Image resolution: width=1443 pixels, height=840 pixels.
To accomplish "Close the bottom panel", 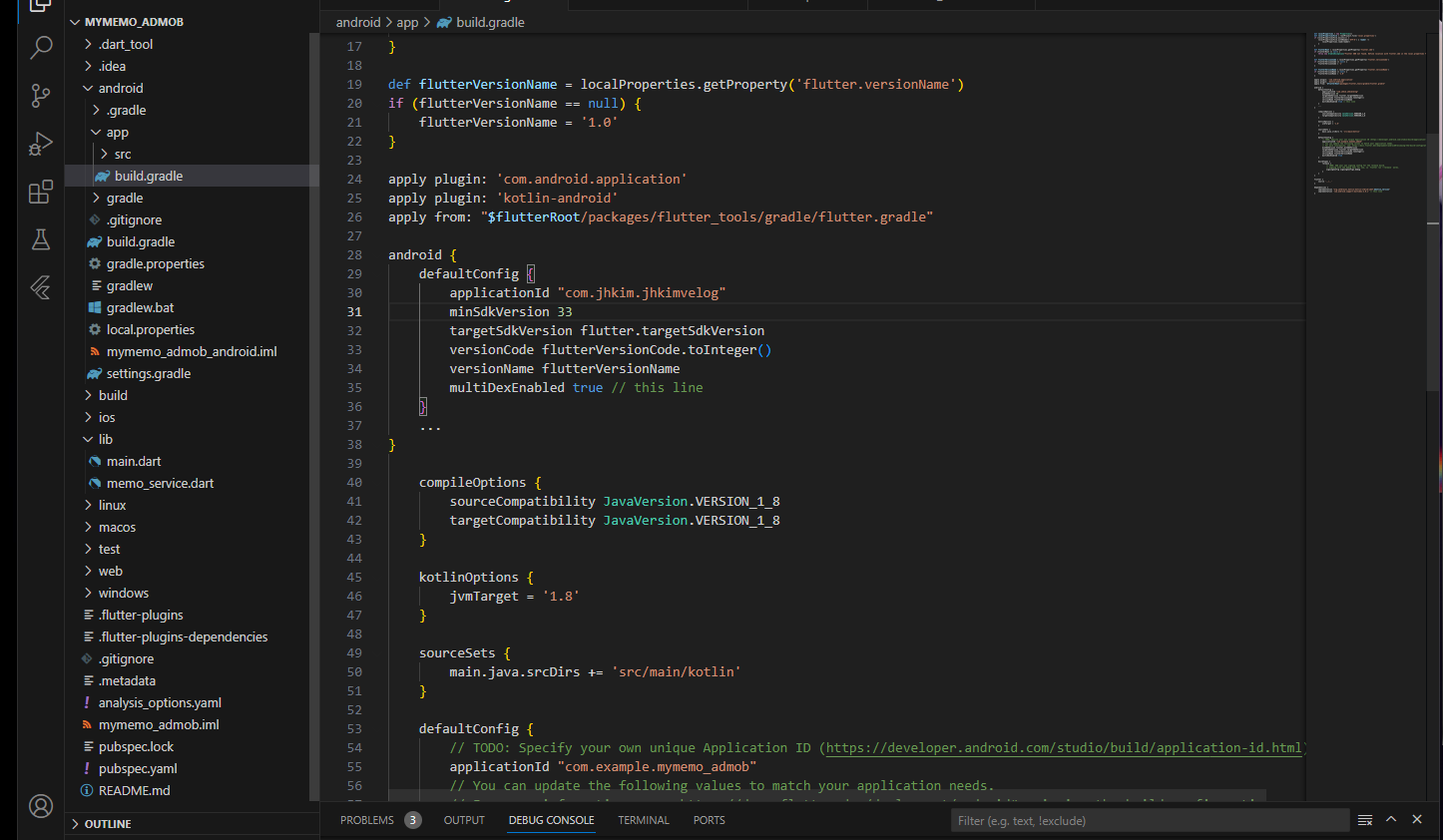I will tap(1417, 820).
